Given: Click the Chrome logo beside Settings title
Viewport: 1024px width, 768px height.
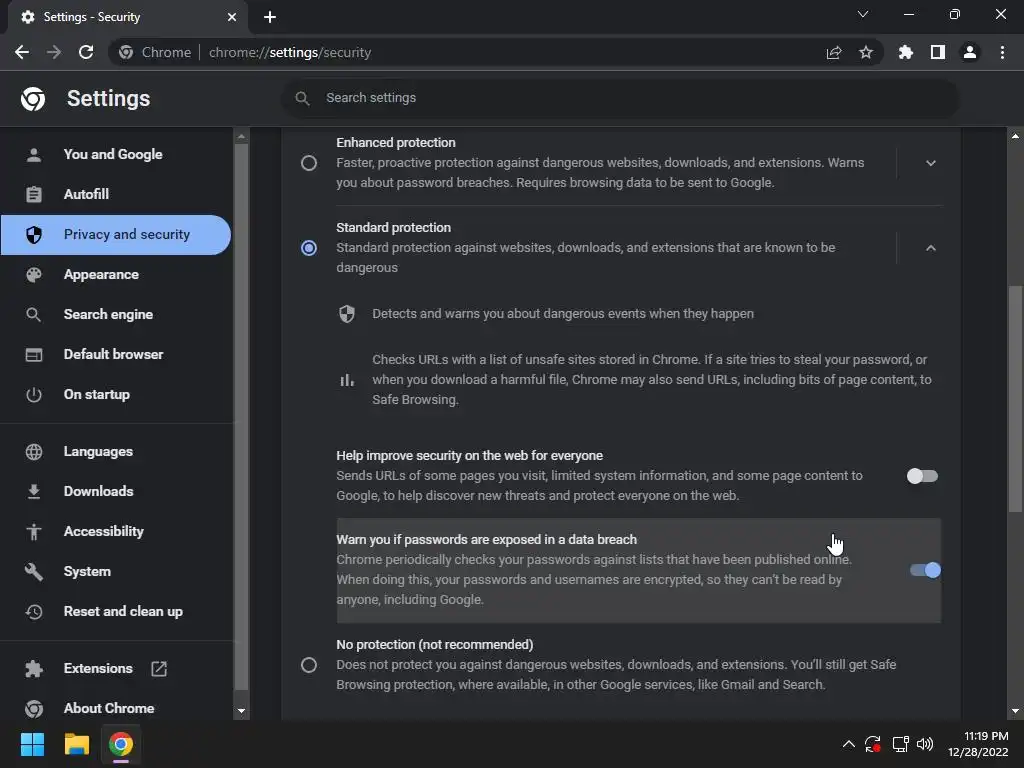Looking at the screenshot, I should (x=33, y=99).
